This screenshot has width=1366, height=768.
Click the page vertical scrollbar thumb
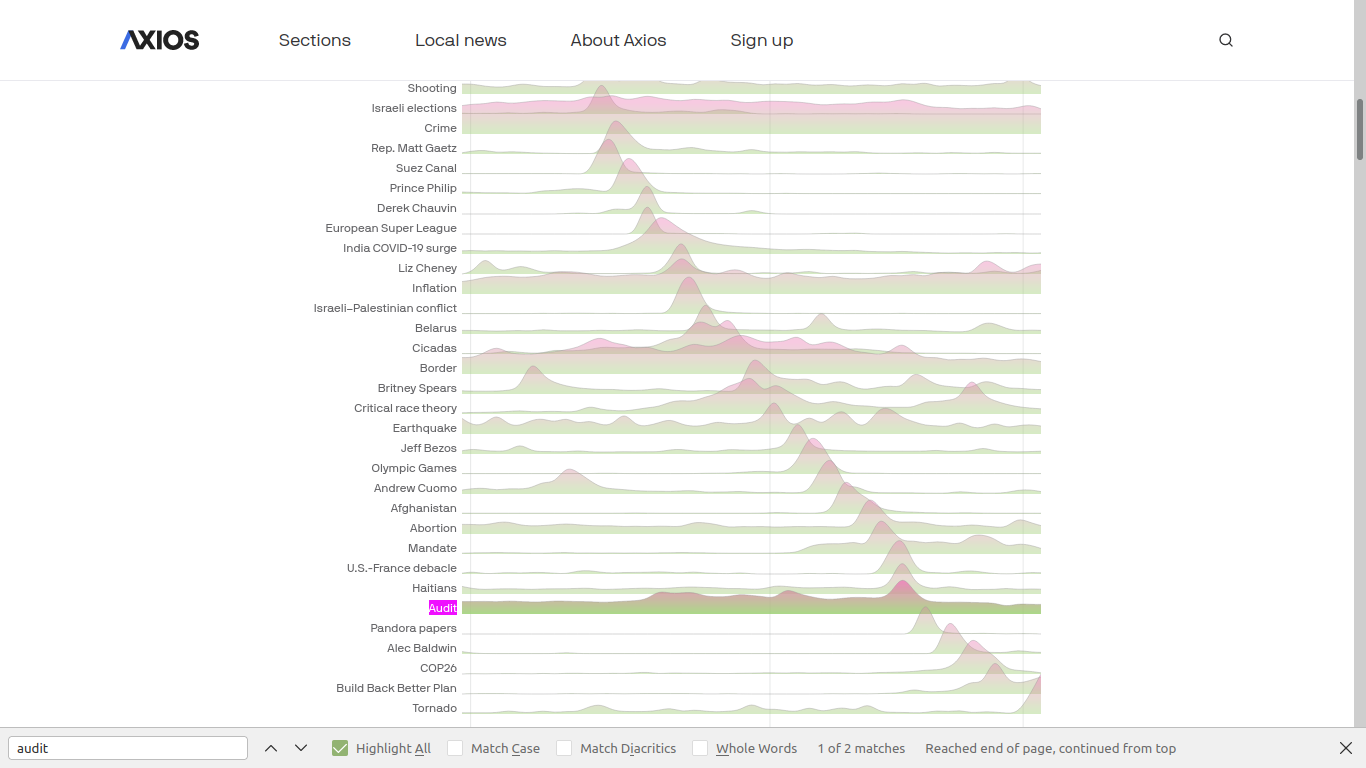click(x=1360, y=129)
